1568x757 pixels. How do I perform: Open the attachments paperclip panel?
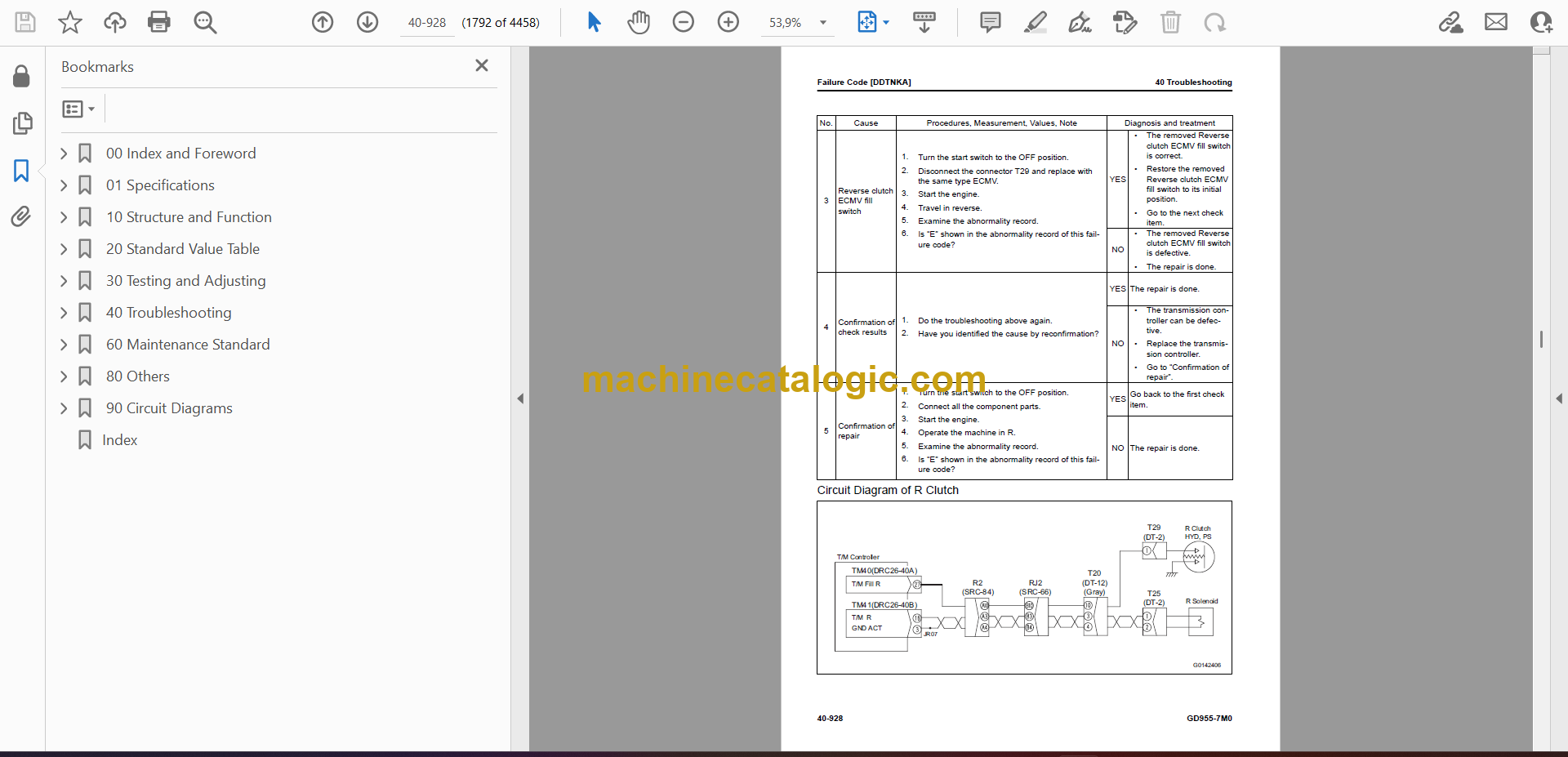[21, 216]
